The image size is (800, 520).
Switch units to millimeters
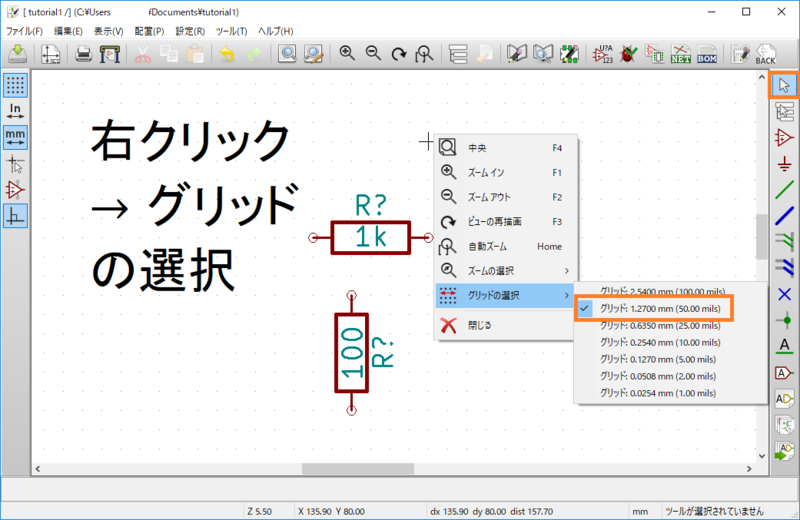pyautogui.click(x=15, y=137)
